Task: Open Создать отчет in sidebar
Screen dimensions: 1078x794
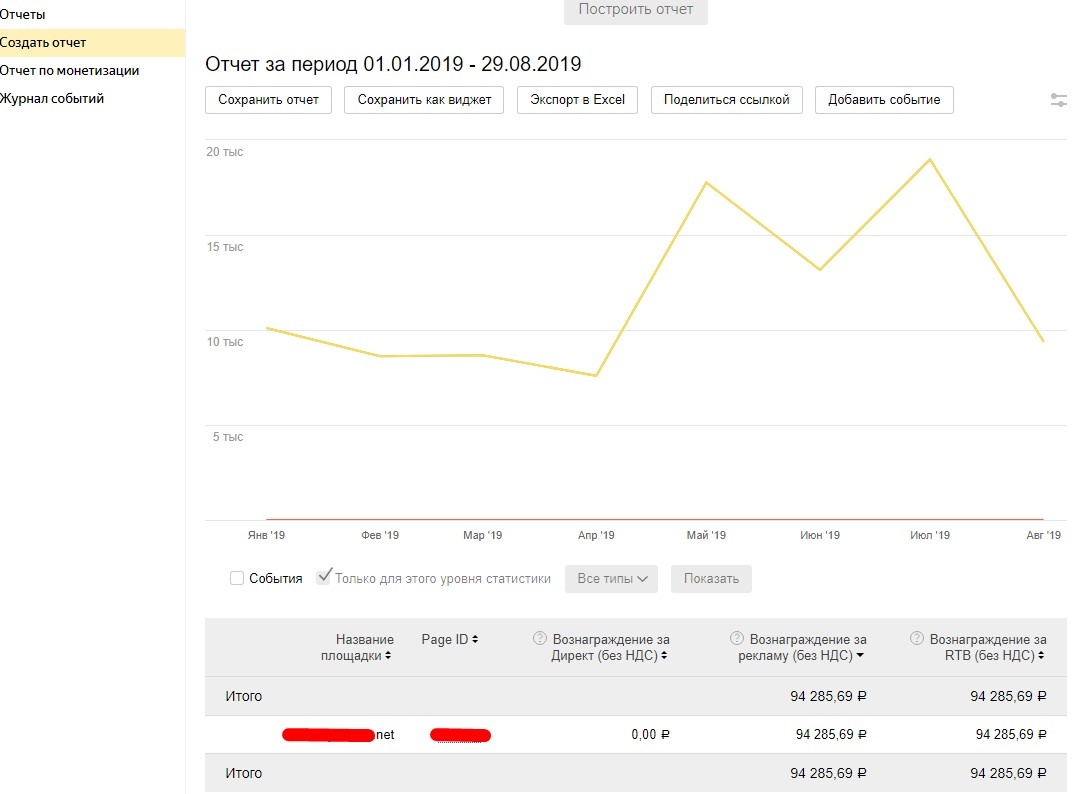Action: (x=43, y=43)
